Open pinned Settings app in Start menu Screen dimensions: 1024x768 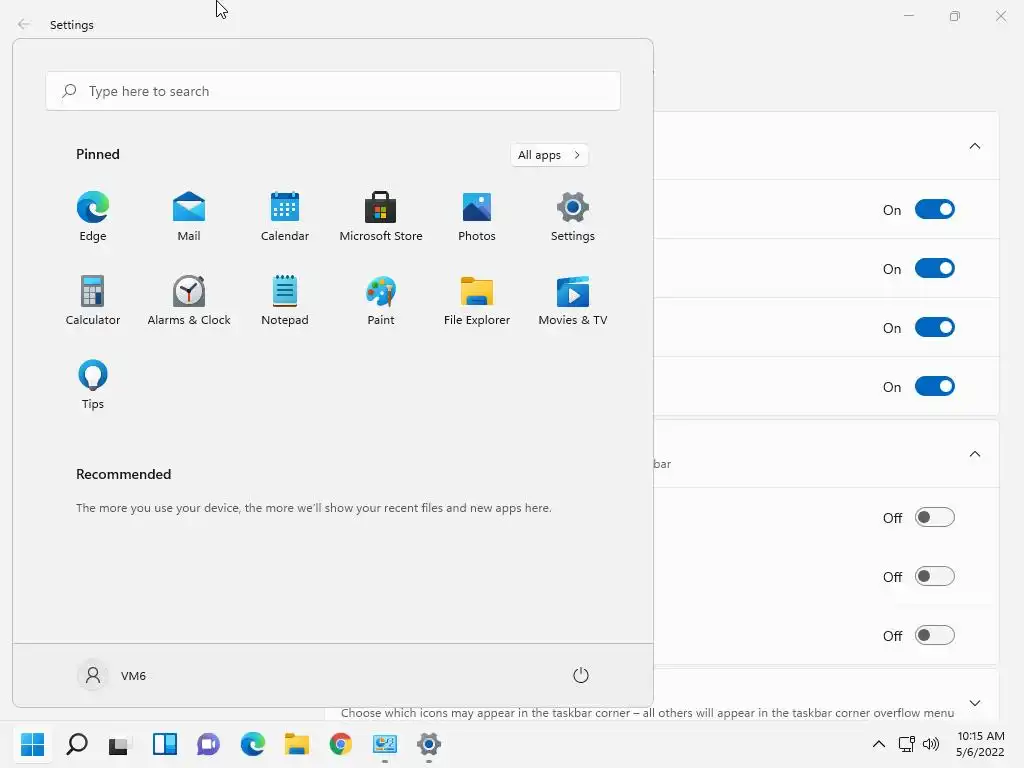click(x=573, y=217)
